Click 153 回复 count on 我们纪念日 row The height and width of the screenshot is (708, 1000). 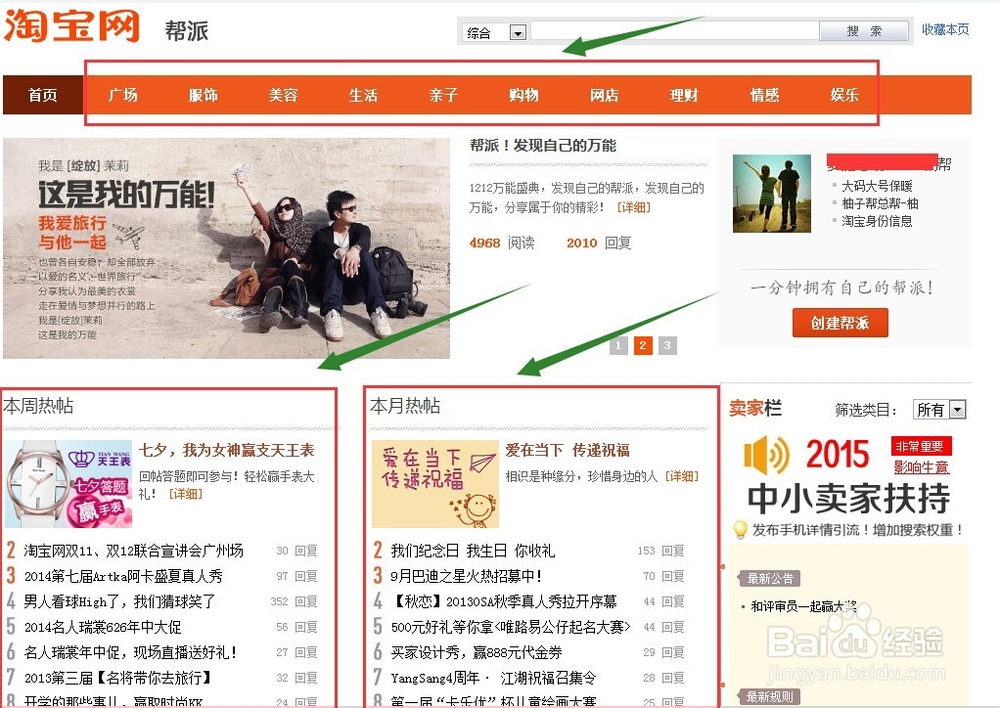(x=661, y=550)
